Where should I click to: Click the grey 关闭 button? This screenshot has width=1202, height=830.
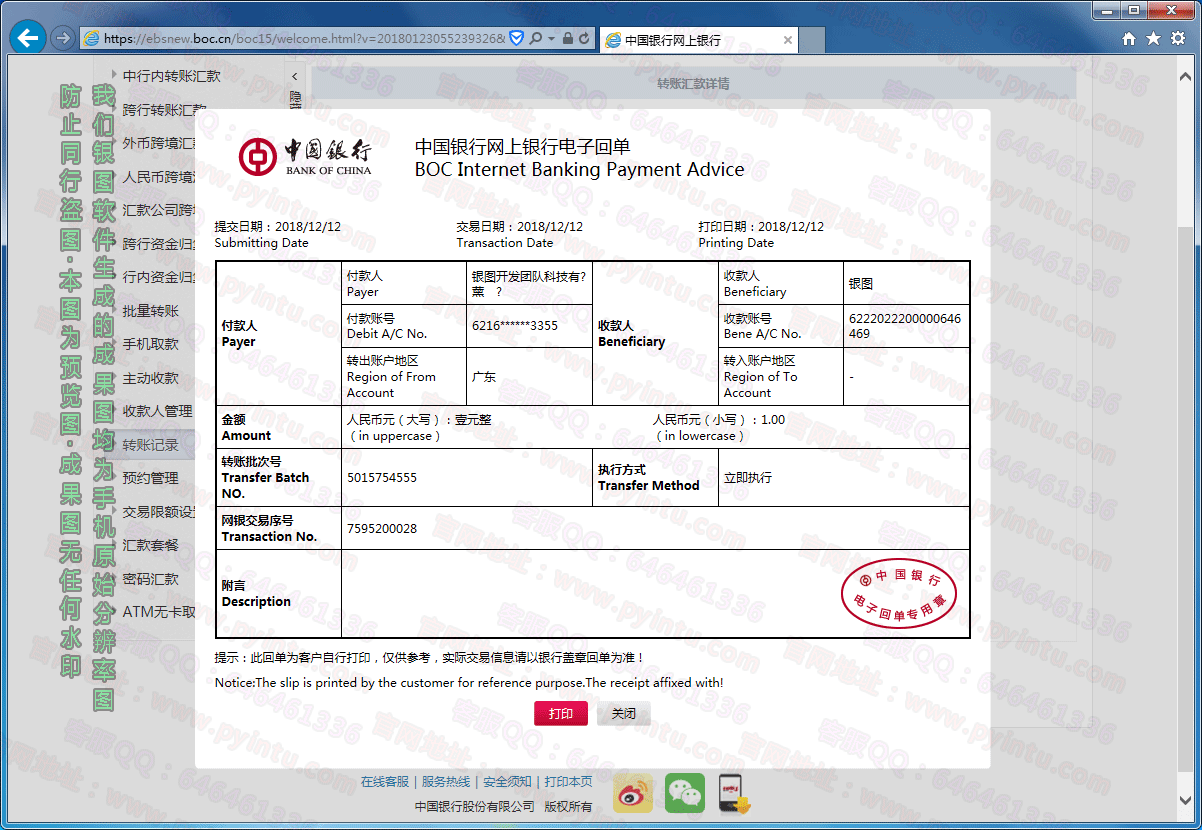tap(624, 713)
